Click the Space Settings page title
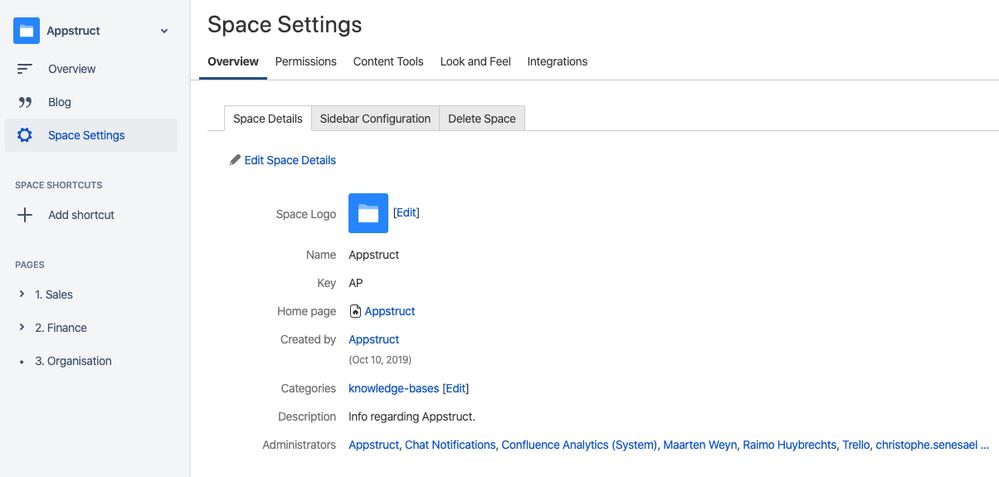This screenshot has width=999, height=477. (285, 25)
